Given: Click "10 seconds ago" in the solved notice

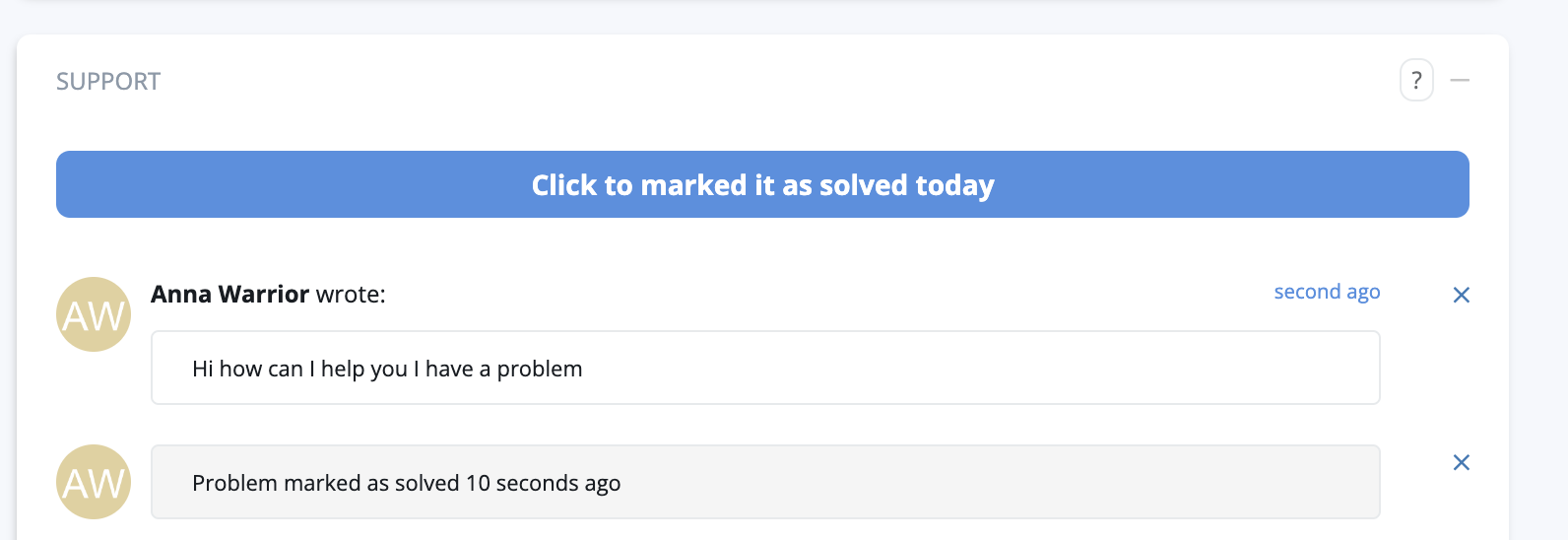Looking at the screenshot, I should coord(543,483).
